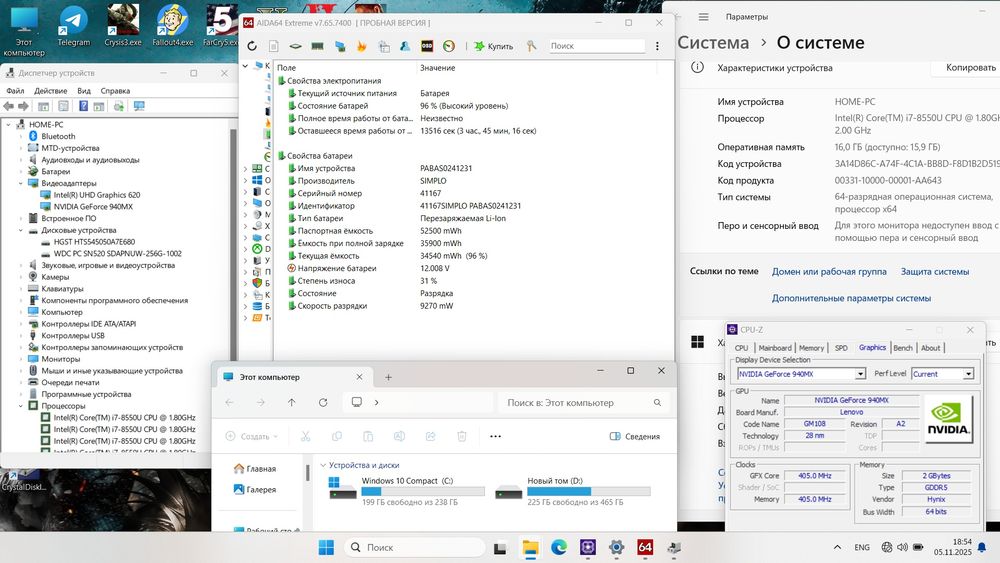The width and height of the screenshot is (1000, 563).
Task: Switch to the Bench tab in CPU-Z
Action: point(902,347)
